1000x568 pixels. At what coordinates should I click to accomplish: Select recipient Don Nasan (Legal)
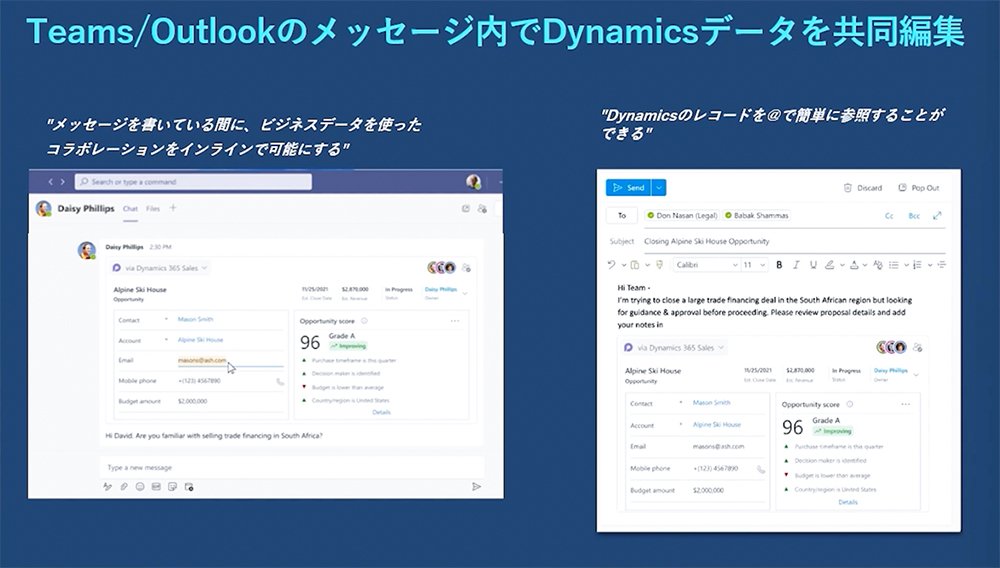(682, 215)
